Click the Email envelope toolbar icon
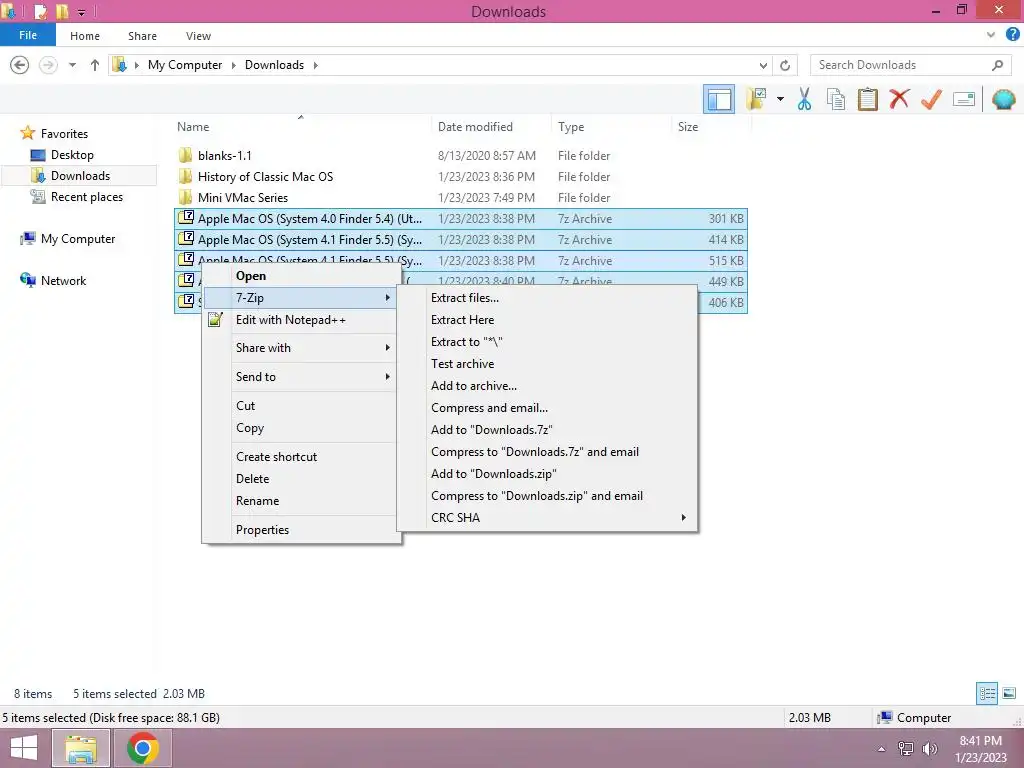The image size is (1024, 768). [964, 99]
